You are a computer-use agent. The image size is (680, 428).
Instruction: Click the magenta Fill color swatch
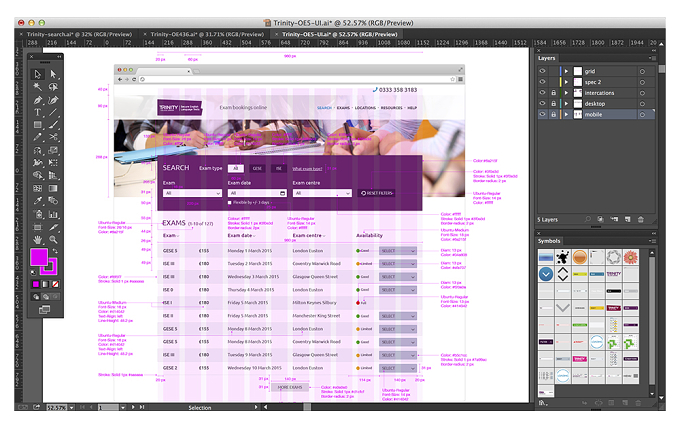[x=39, y=257]
